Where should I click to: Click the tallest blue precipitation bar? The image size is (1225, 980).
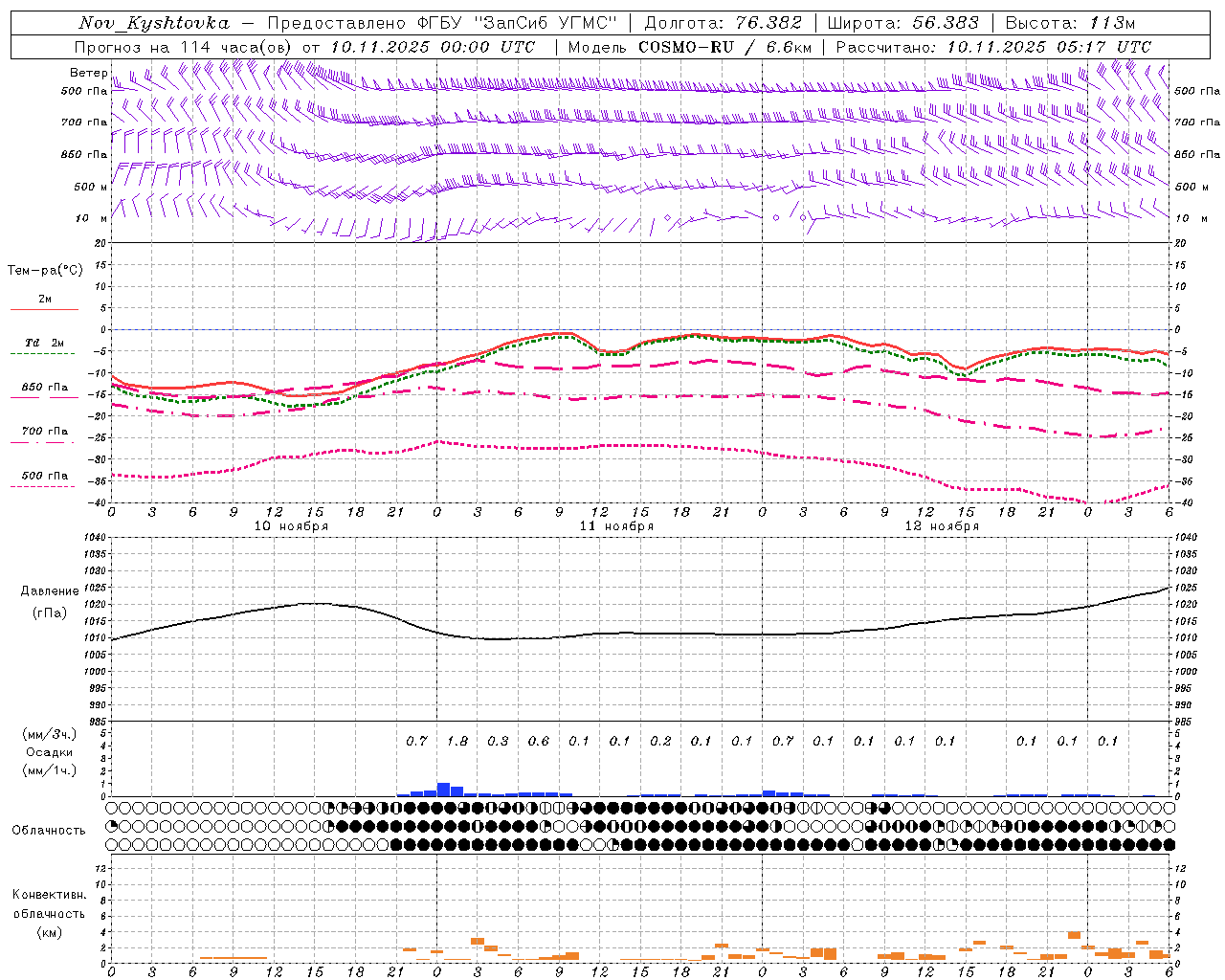click(444, 790)
